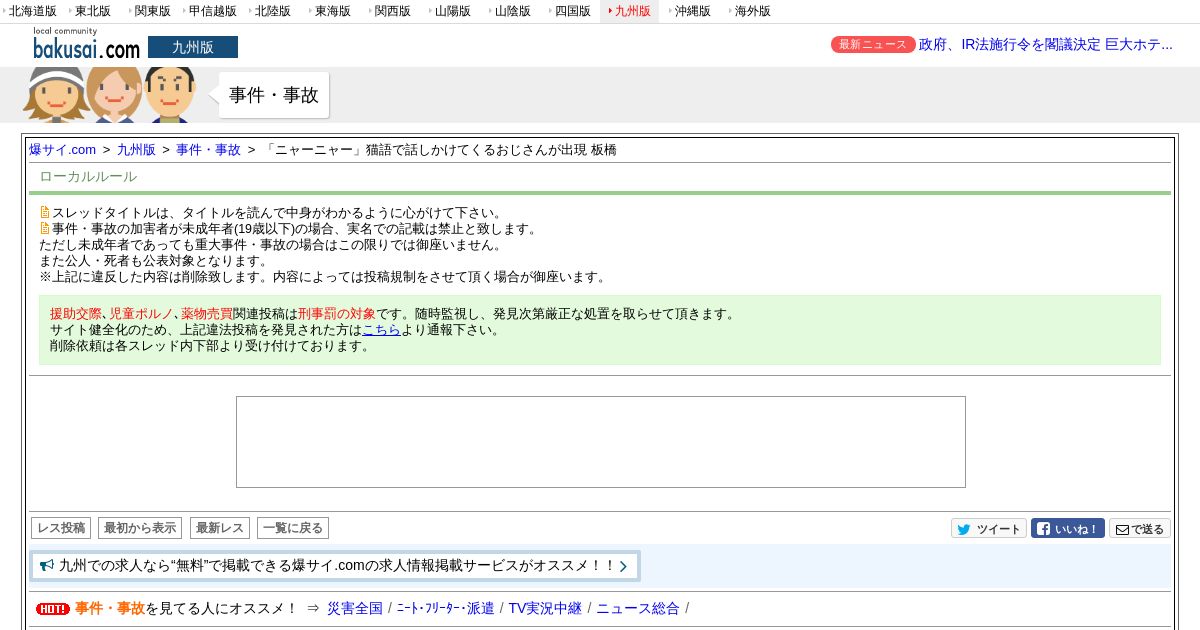Jump to 最新レス button
1200x630 pixels.
click(220, 528)
